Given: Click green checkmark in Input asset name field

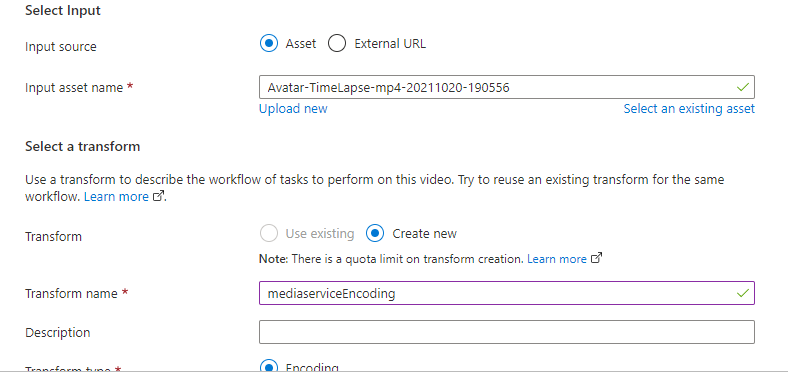Looking at the screenshot, I should click(x=742, y=88).
